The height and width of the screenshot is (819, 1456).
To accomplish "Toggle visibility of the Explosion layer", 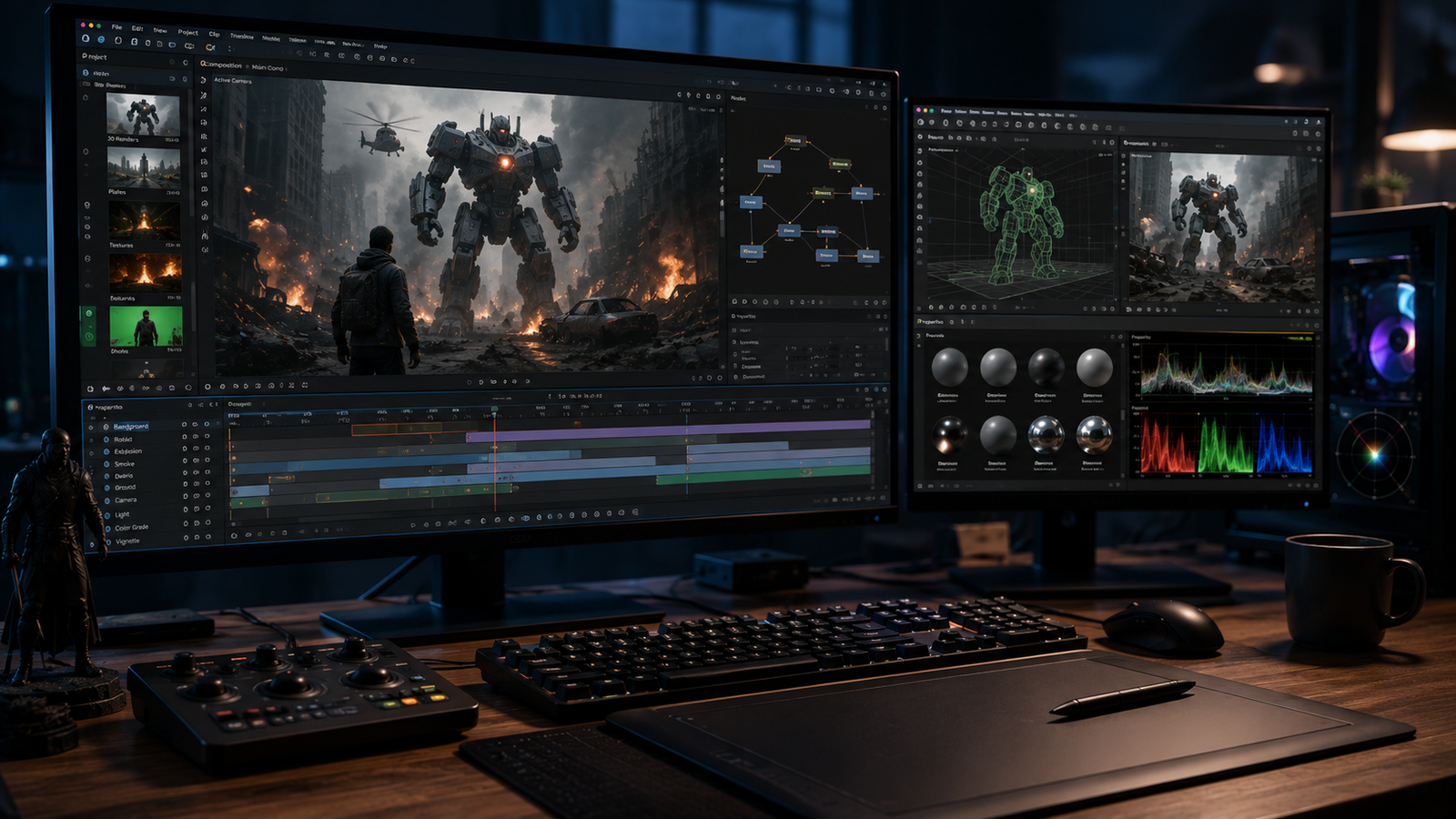I will (106, 451).
